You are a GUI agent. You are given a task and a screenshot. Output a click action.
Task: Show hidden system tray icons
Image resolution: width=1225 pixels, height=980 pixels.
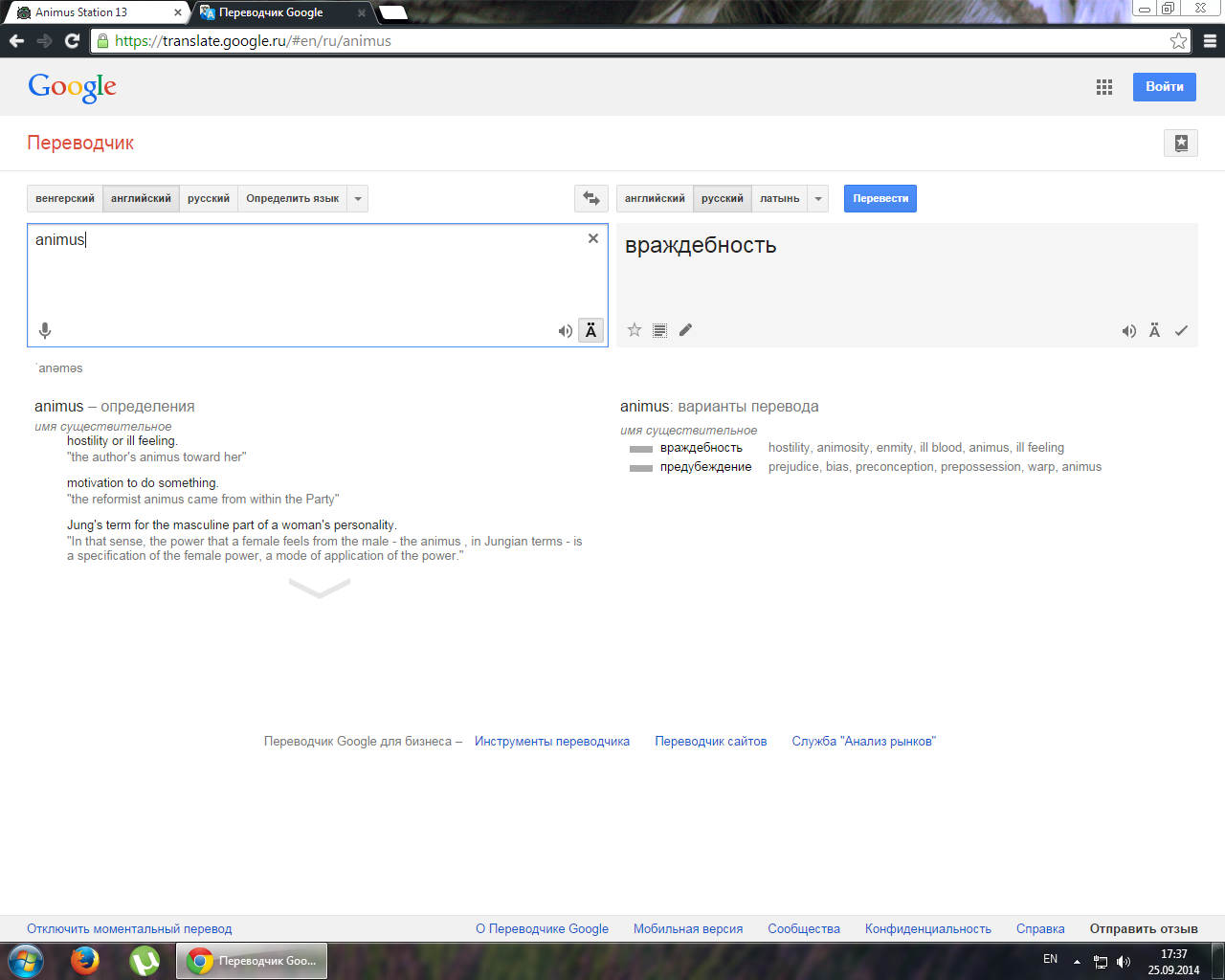click(1077, 962)
